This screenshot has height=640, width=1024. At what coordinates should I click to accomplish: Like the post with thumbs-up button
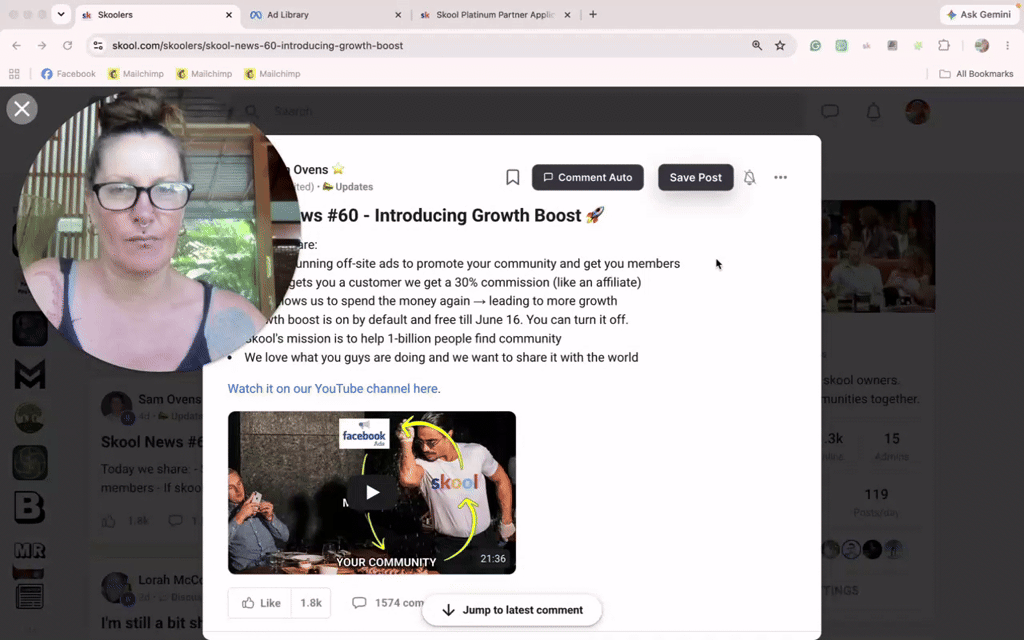(260, 603)
